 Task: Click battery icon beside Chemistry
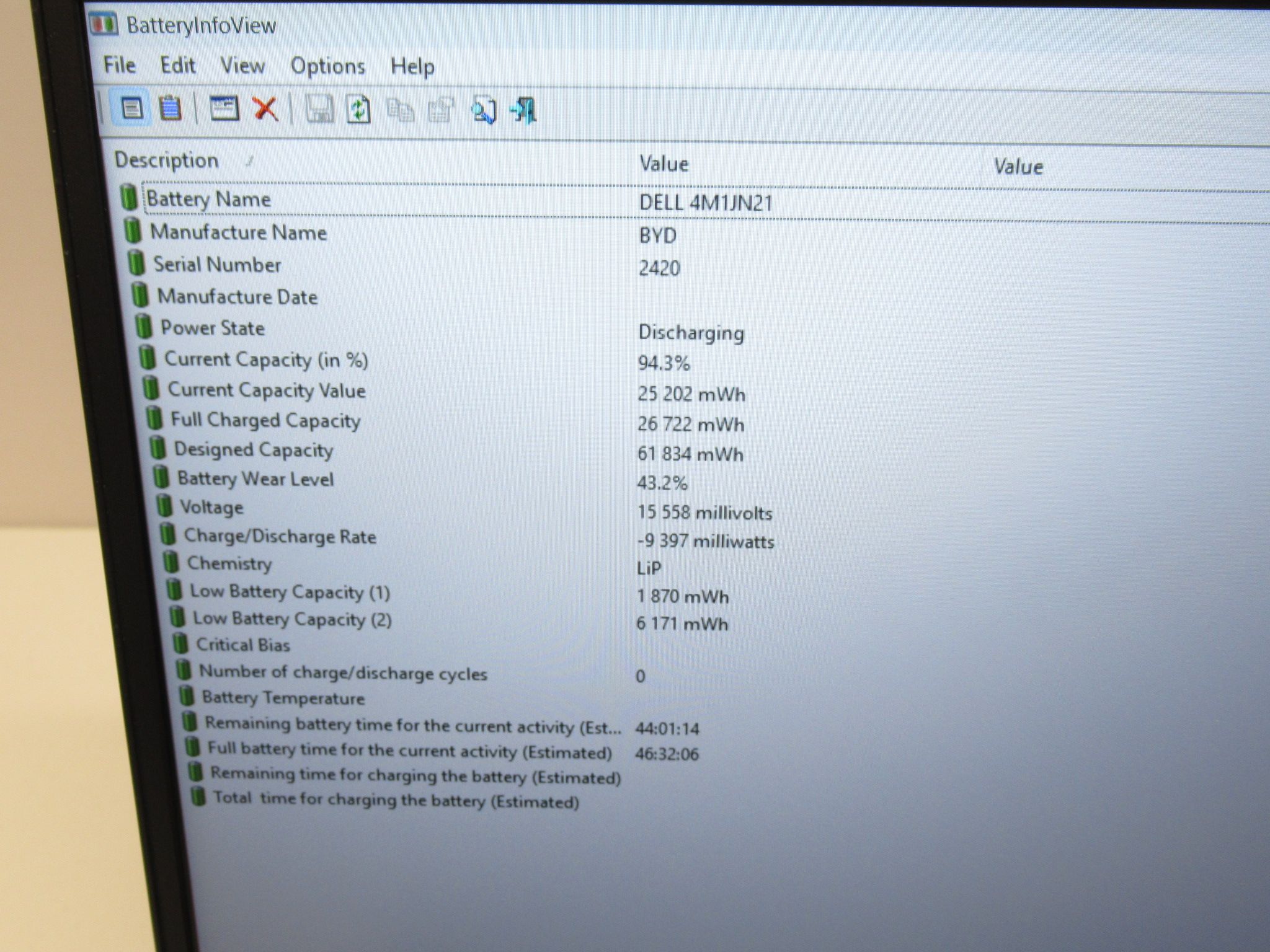[x=171, y=562]
